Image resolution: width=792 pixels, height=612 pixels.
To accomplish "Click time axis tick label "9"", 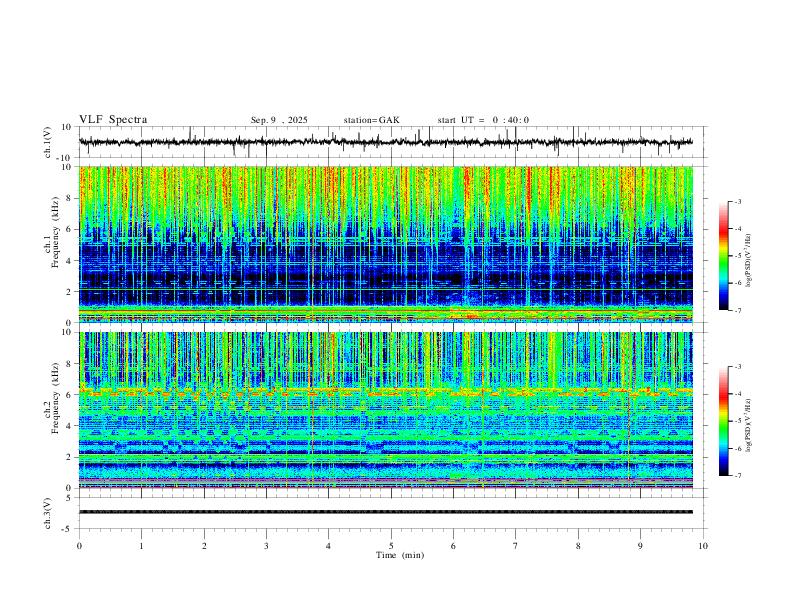I will coord(640,546).
